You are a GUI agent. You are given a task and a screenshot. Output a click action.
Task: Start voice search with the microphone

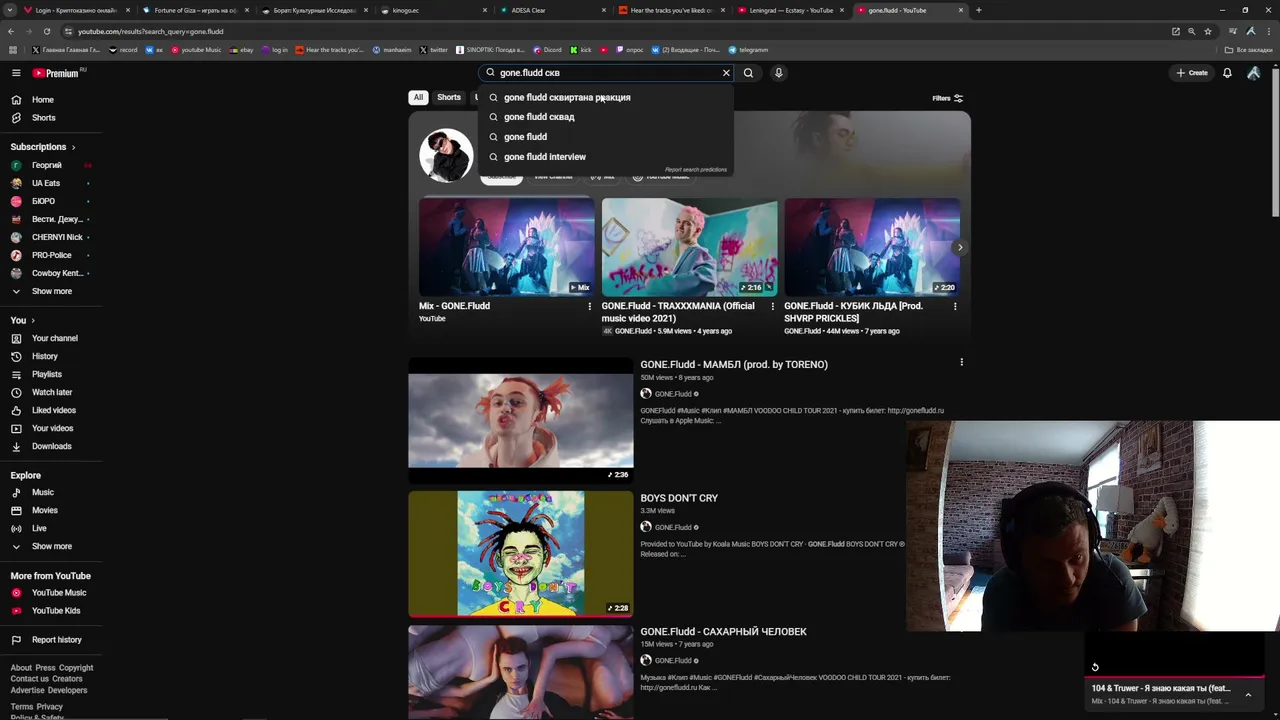coord(778,73)
